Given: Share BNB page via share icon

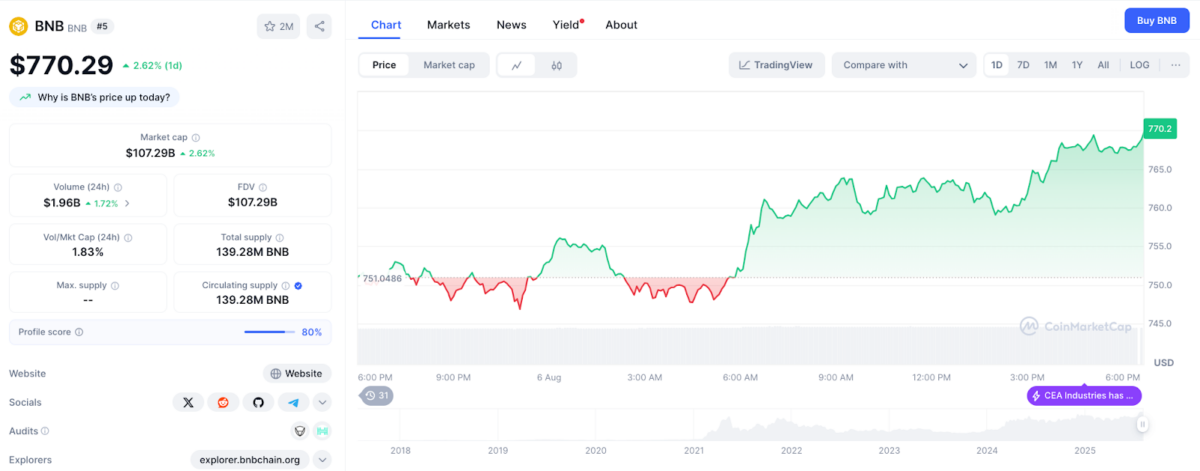Looking at the screenshot, I should click(319, 26).
